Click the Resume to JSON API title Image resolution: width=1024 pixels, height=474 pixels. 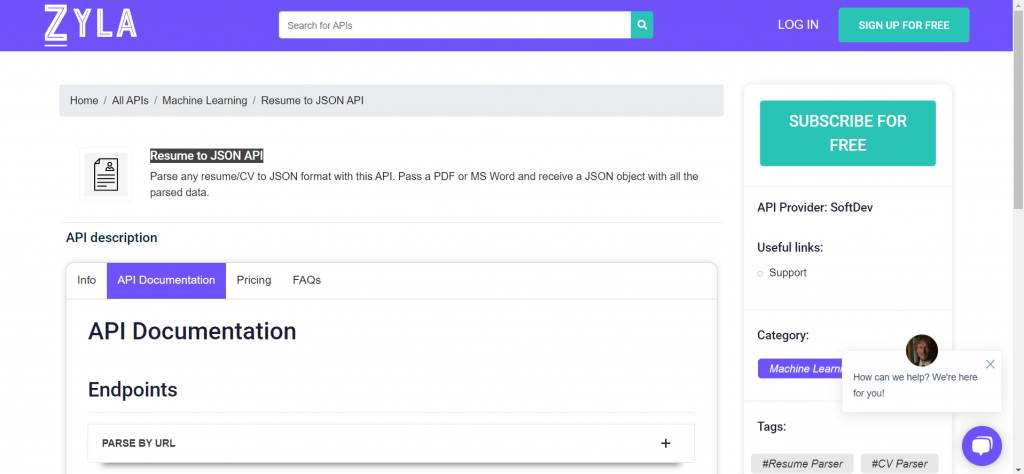pyautogui.click(x=206, y=155)
